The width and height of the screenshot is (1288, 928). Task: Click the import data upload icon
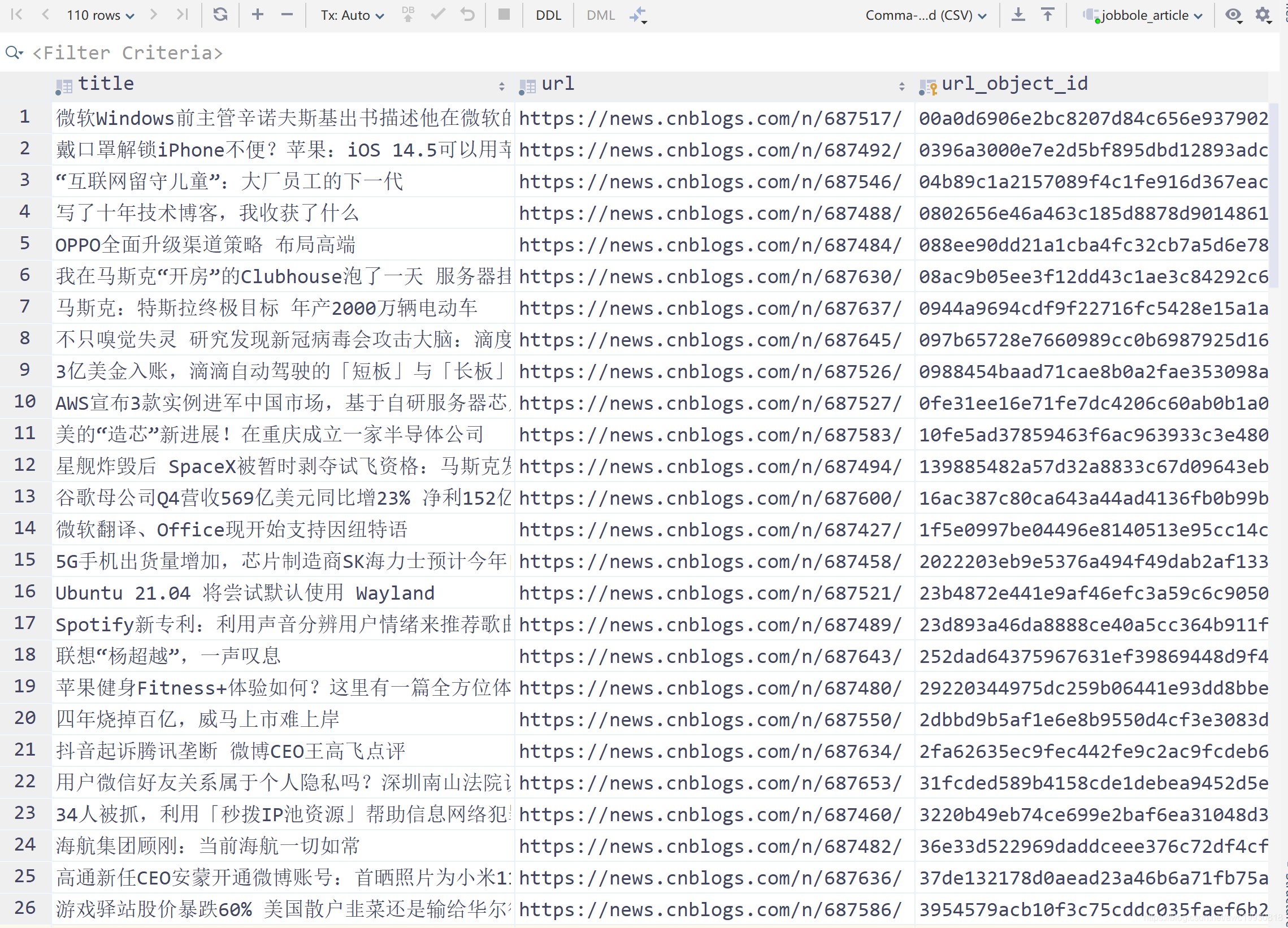pos(1048,15)
